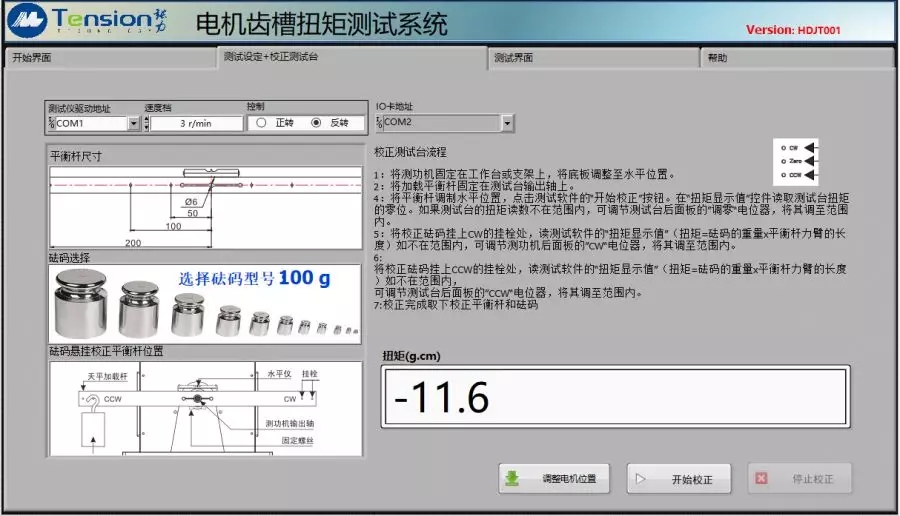This screenshot has height=516, width=900.
Task: Select the 反转 reverse rotation option
Action: pyautogui.click(x=316, y=124)
